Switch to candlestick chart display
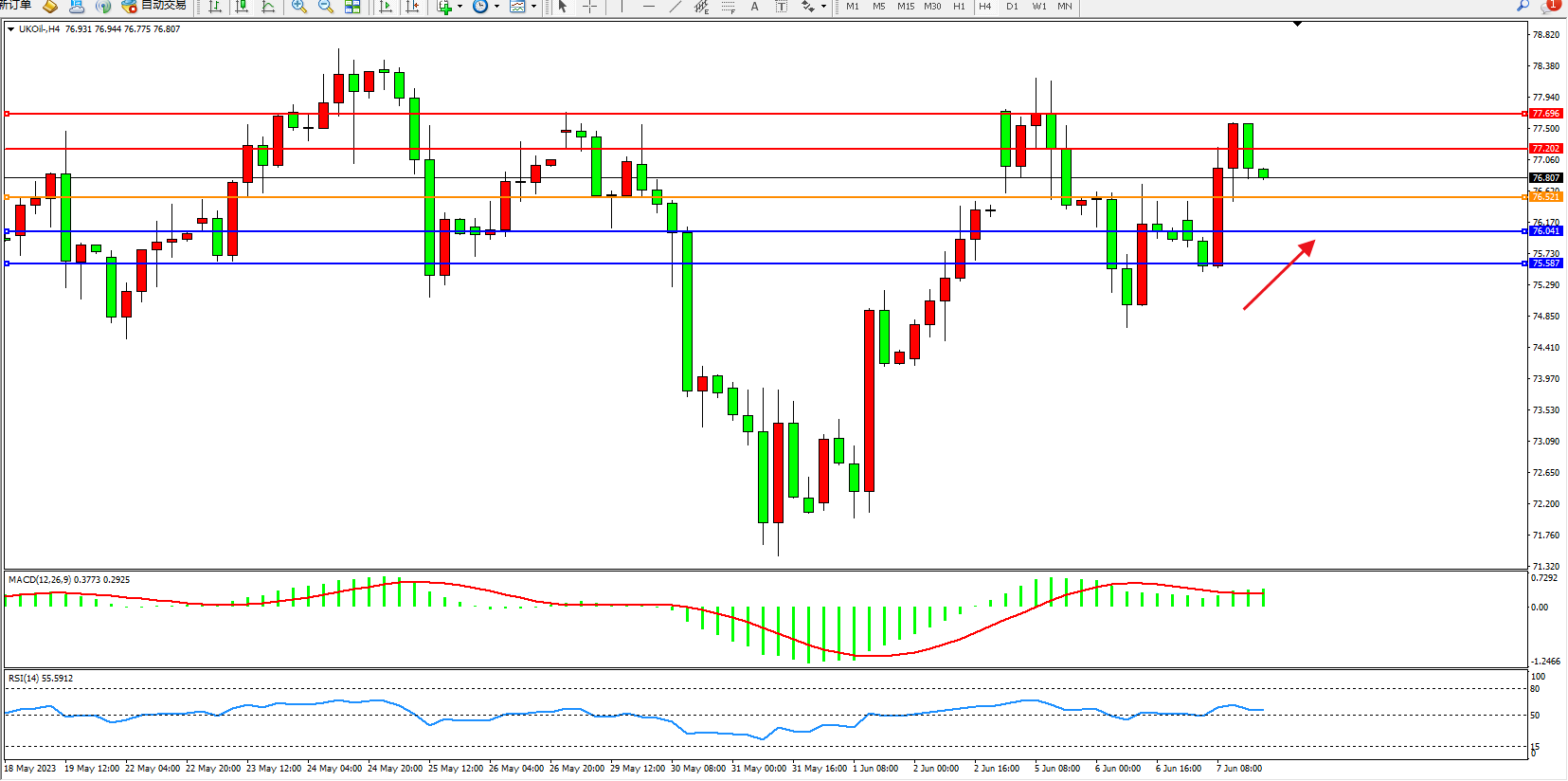 click(242, 7)
